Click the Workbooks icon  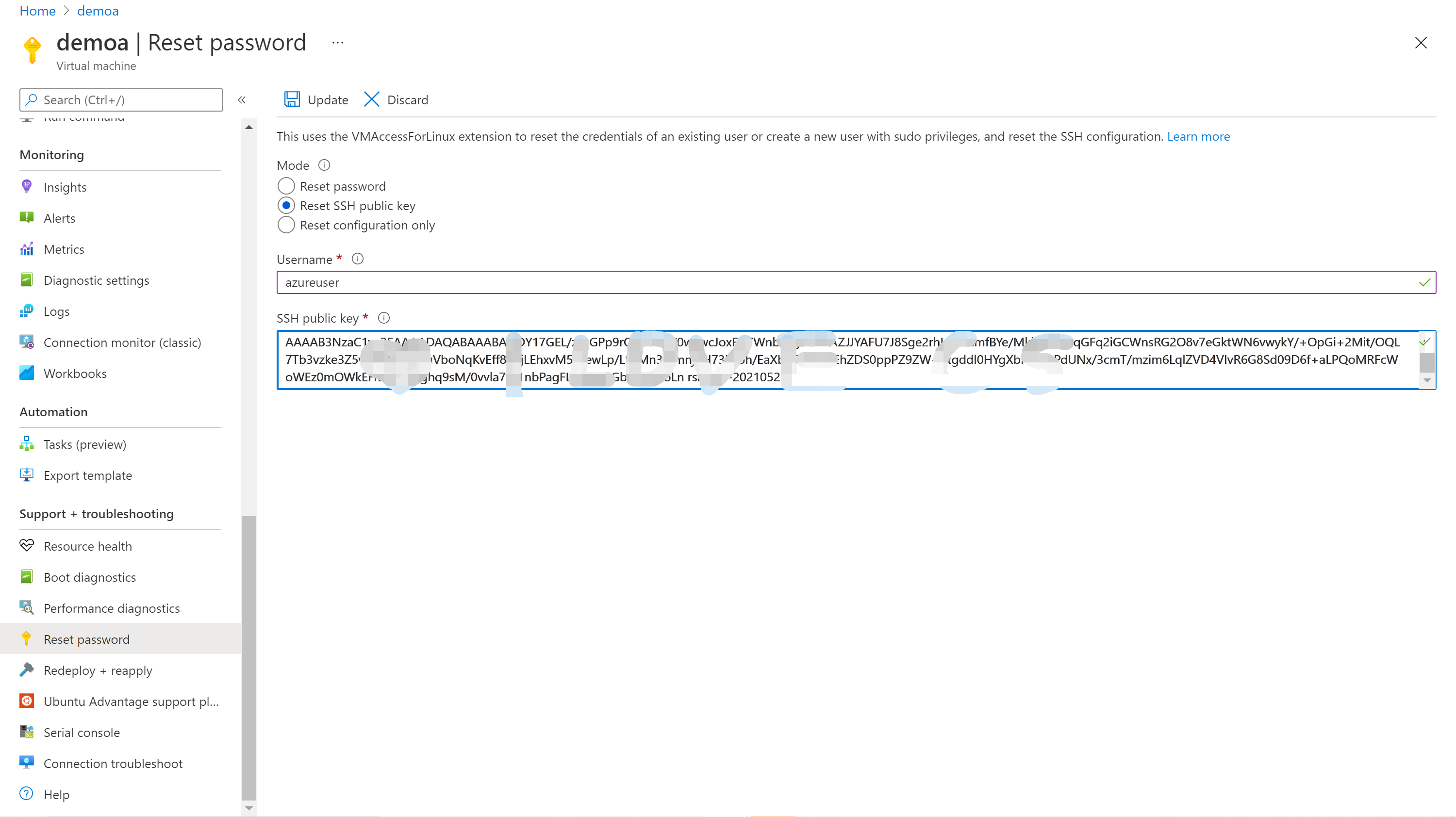tap(27, 373)
